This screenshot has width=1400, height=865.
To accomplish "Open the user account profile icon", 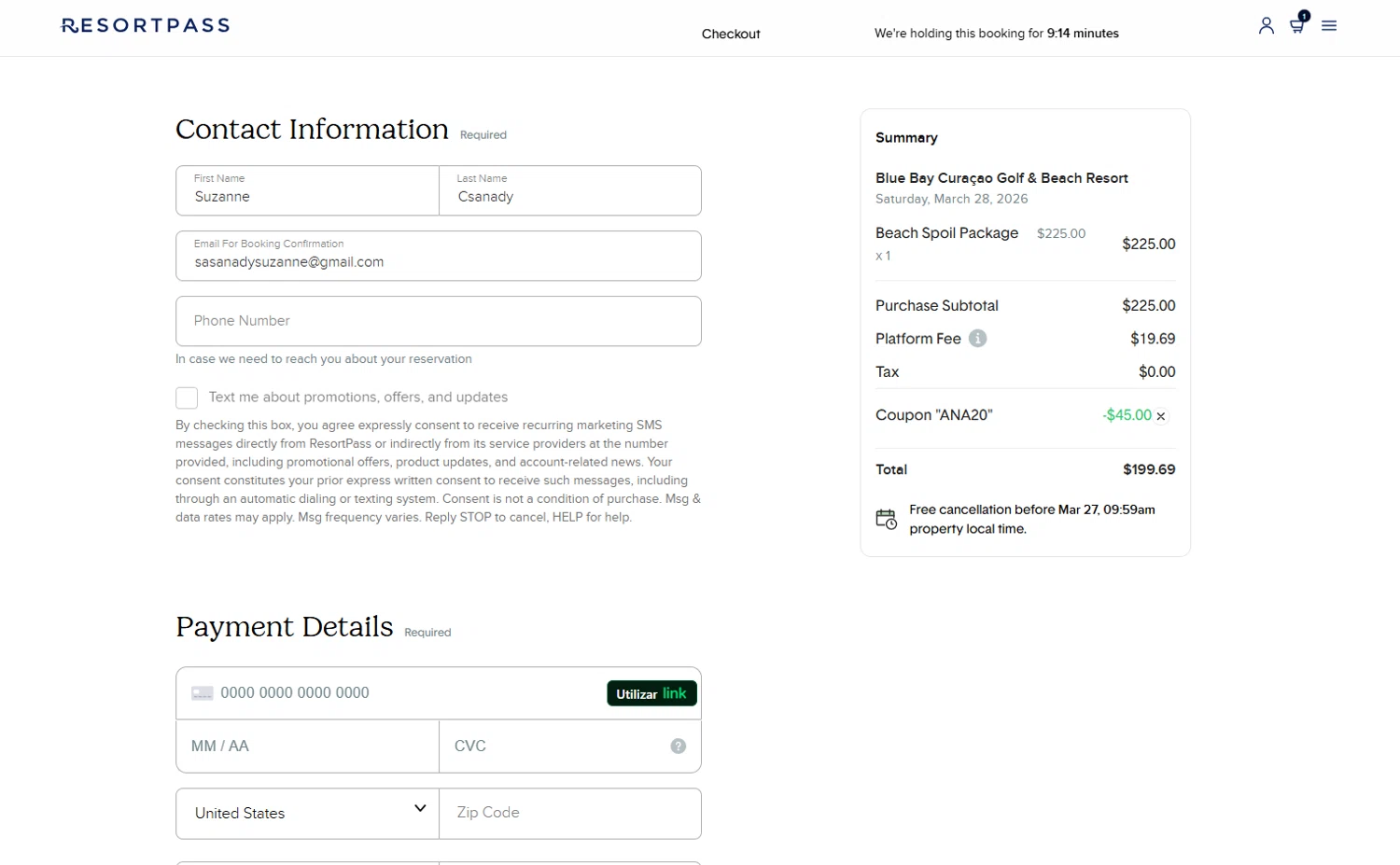I will [x=1266, y=26].
